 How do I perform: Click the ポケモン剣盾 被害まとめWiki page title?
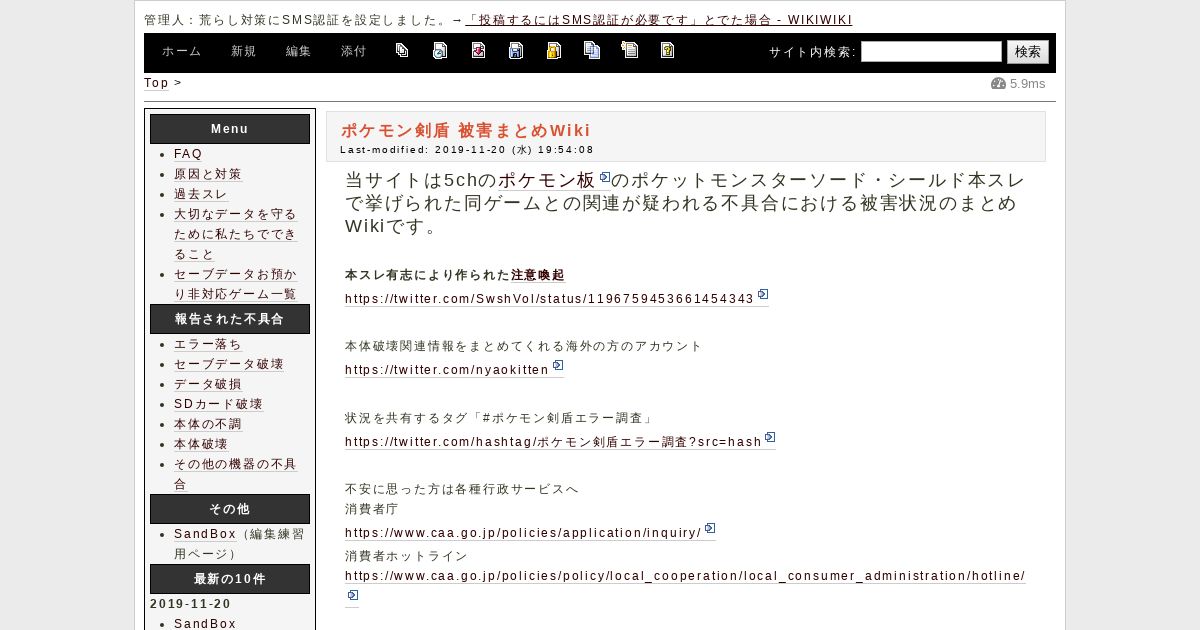click(466, 130)
